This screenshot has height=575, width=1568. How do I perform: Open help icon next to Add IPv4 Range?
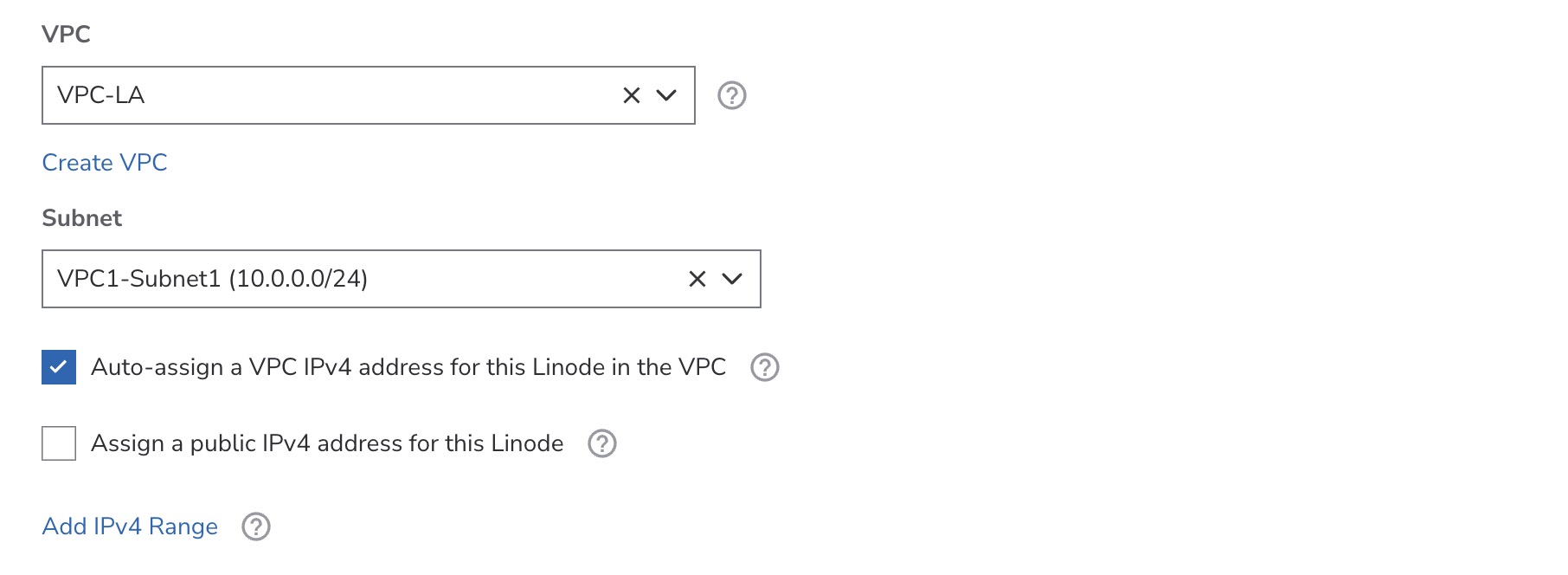pyautogui.click(x=256, y=527)
